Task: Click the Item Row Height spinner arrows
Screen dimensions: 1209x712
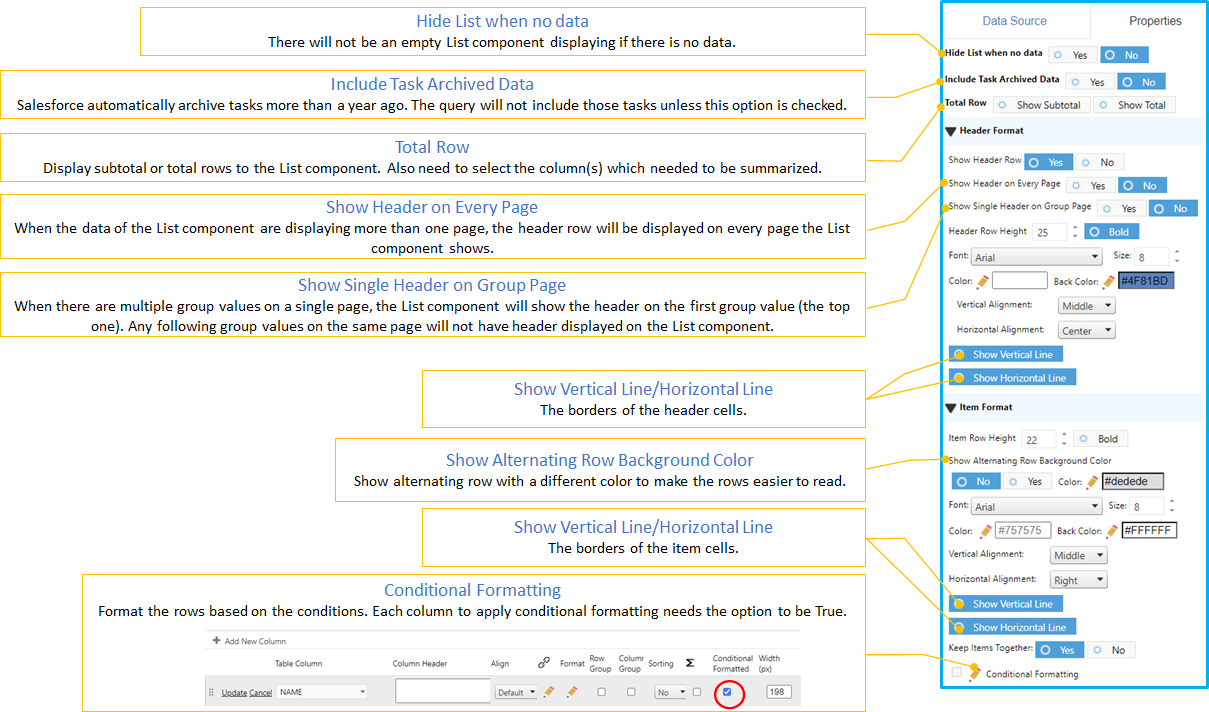Action: (1064, 438)
